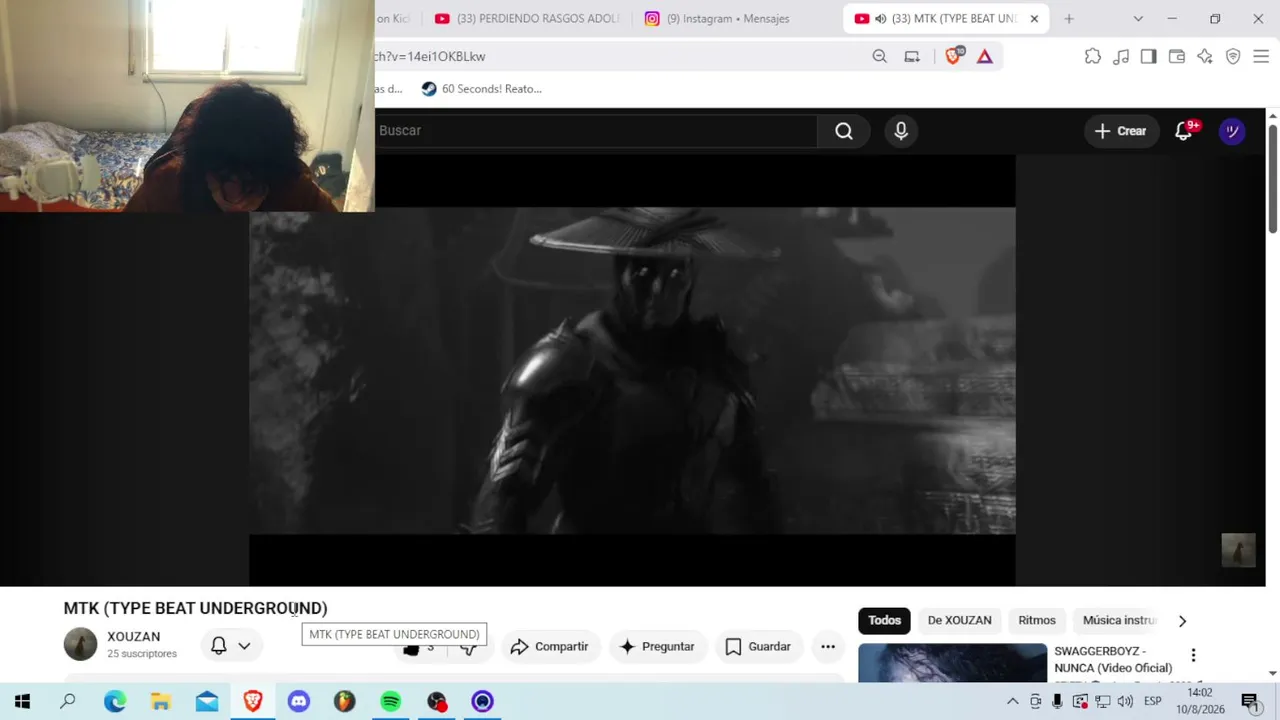Screen dimensions: 1280x720
Task: Open SWAGGERBOYZ - NUNCA (Video Oficial) title
Action: coord(1113,660)
